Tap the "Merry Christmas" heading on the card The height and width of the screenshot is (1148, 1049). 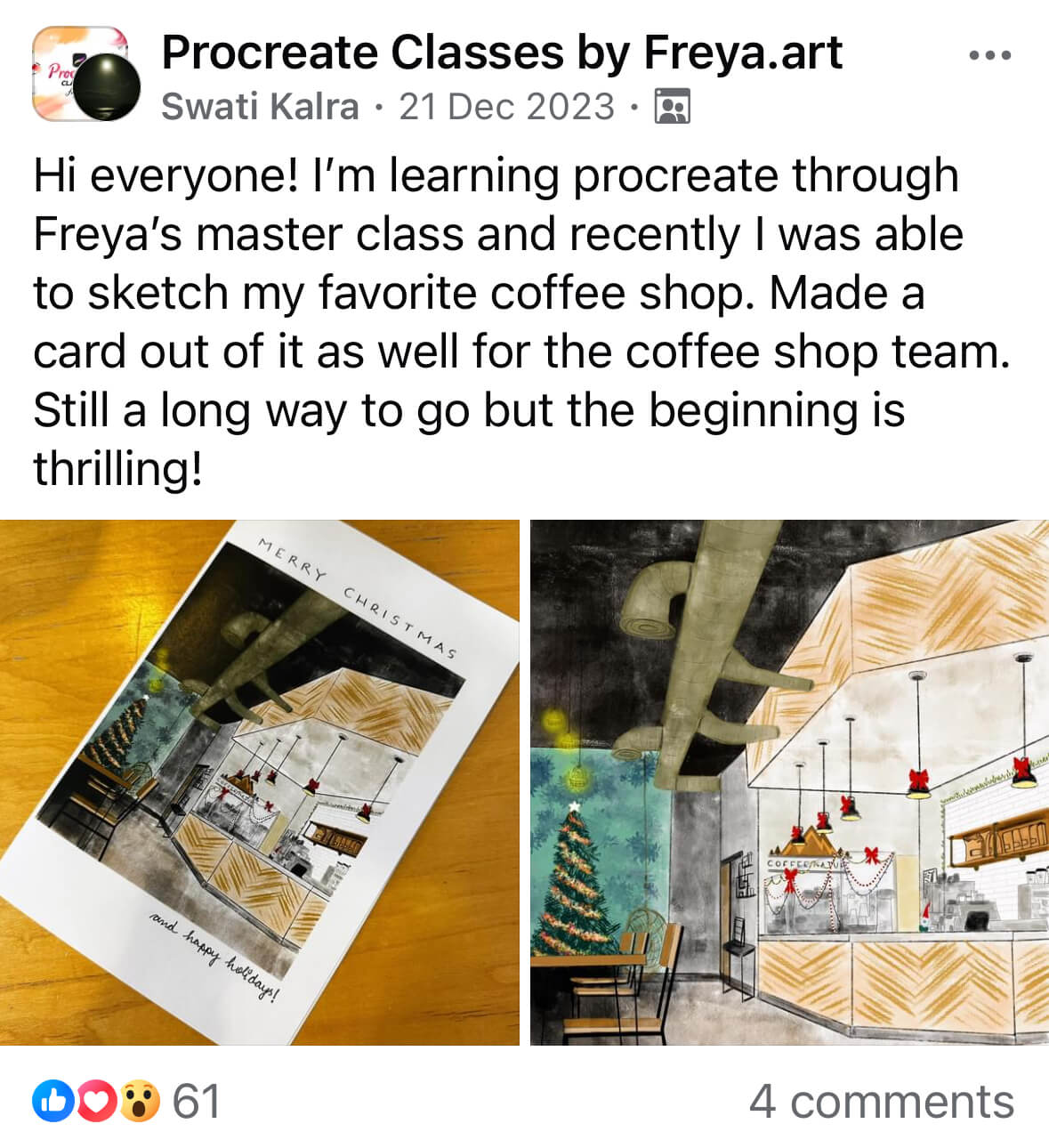point(358,598)
